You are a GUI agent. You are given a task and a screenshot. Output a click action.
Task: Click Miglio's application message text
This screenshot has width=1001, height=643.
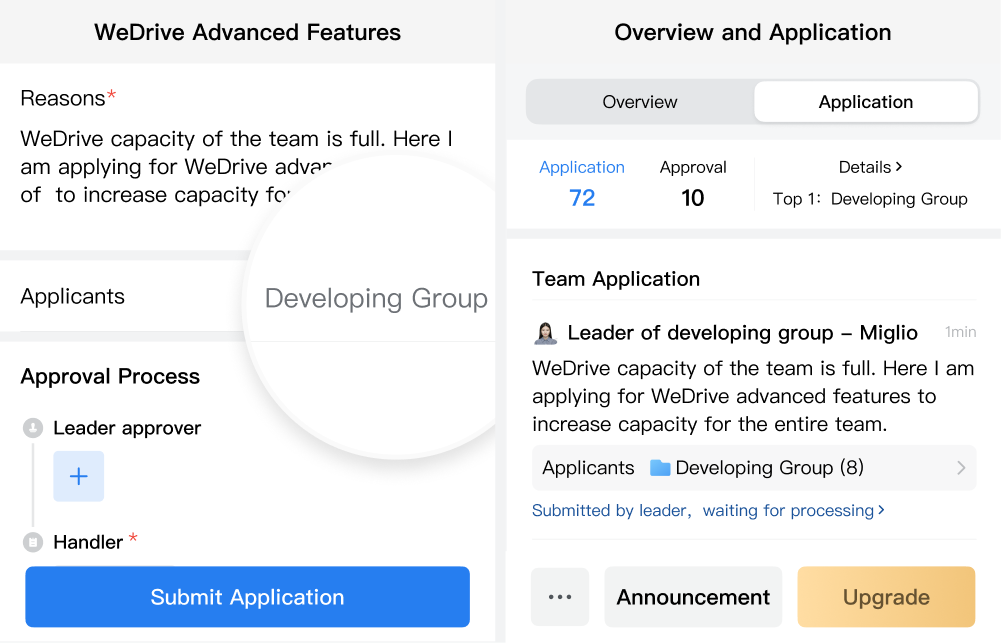tap(754, 397)
